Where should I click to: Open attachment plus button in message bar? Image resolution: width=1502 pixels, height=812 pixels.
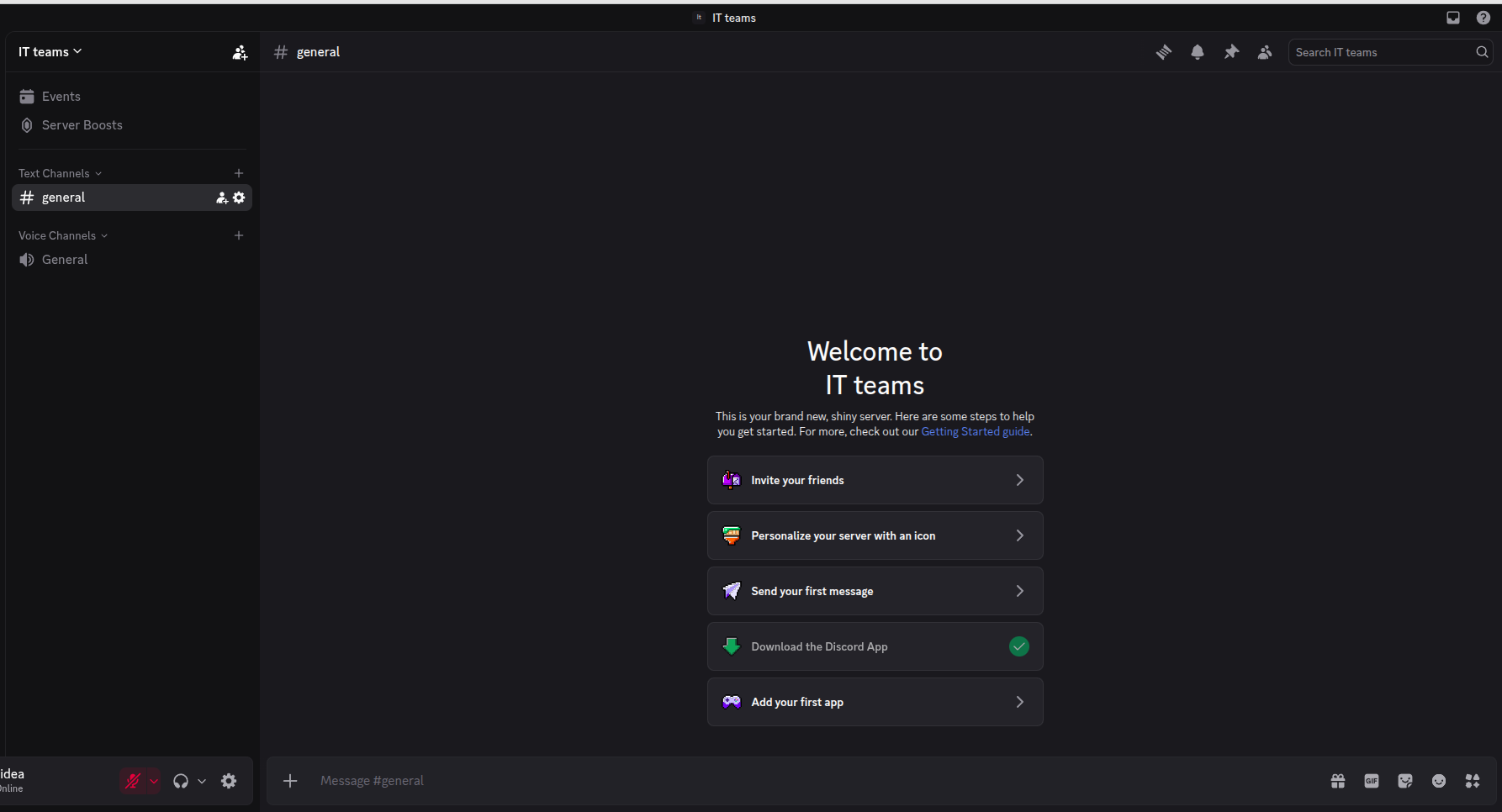[x=290, y=781]
